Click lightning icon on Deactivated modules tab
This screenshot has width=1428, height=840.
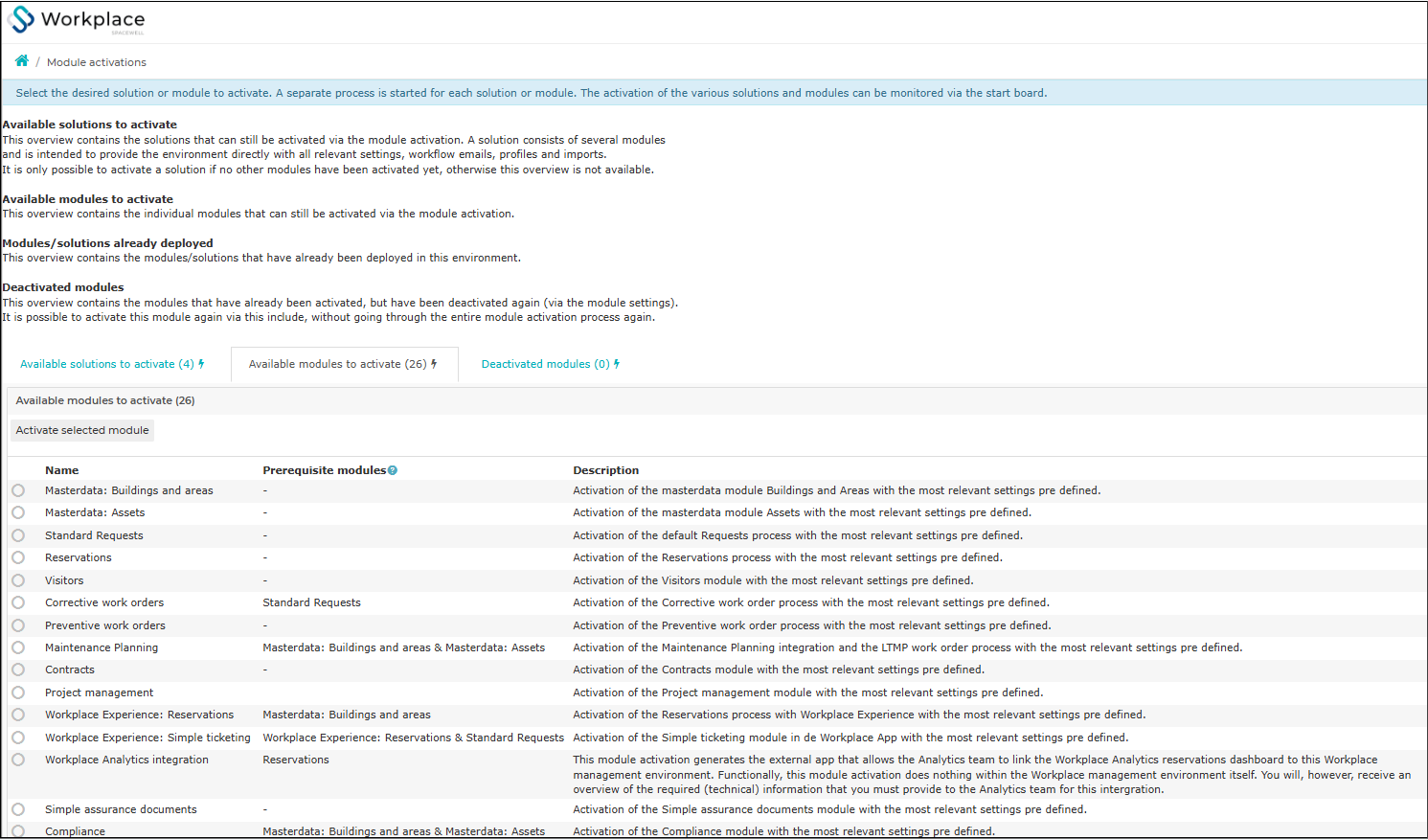617,364
